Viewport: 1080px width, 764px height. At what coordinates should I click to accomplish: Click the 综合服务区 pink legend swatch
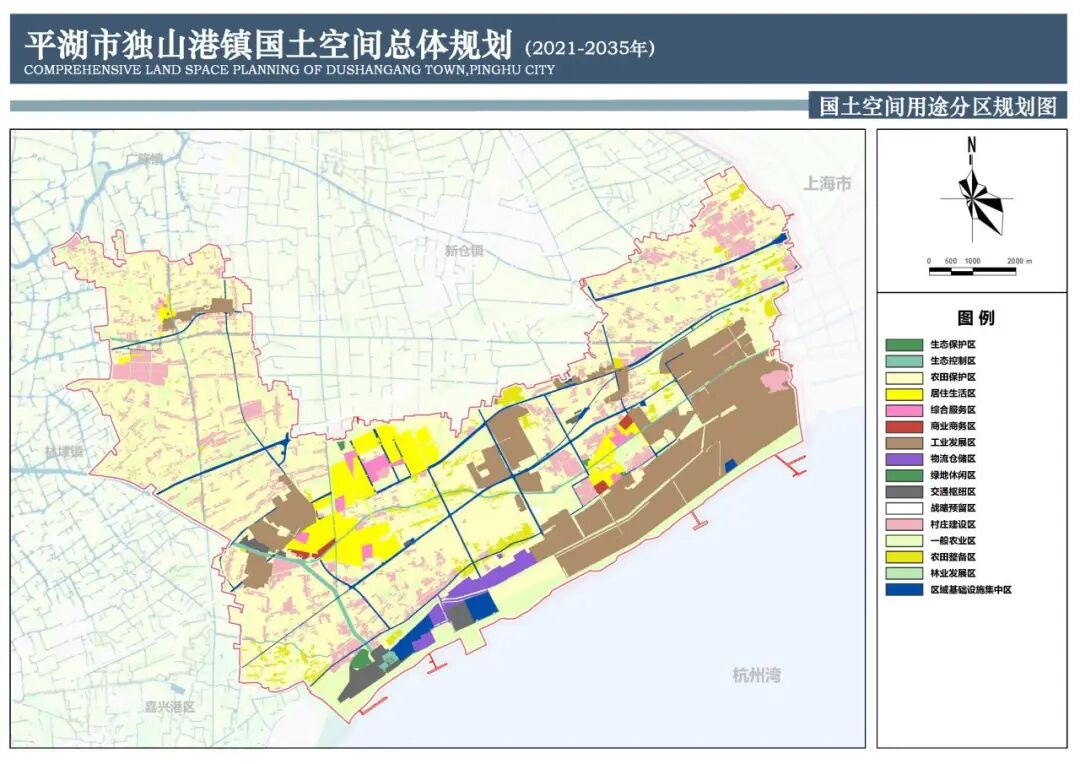[x=903, y=410]
